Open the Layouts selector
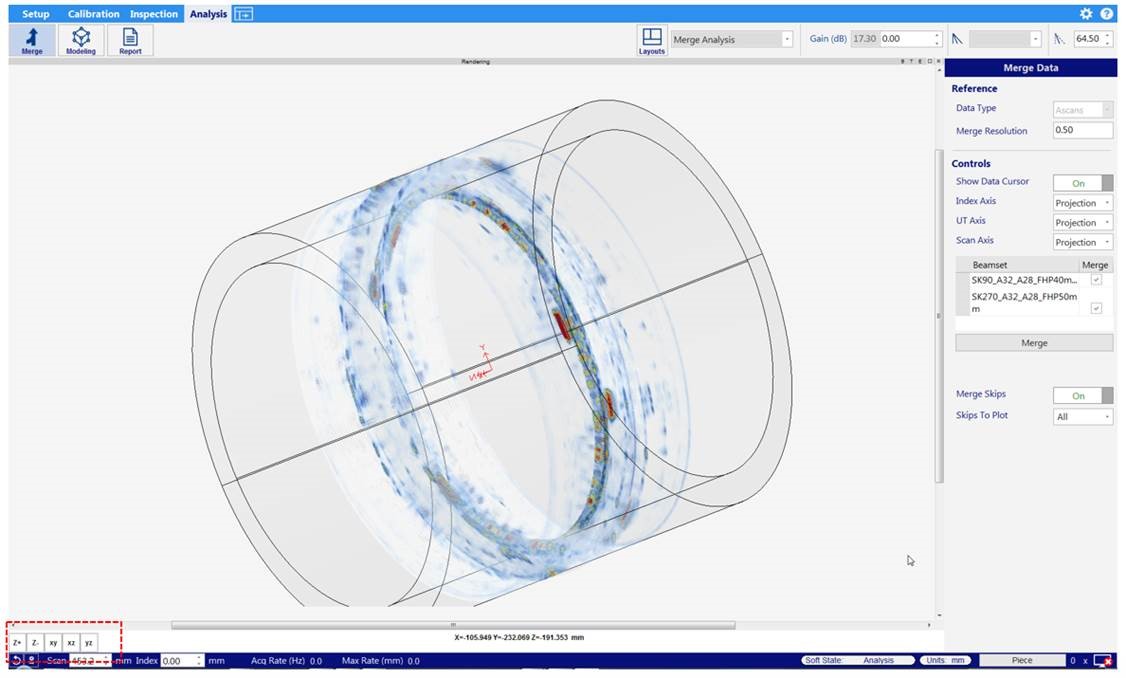1126x678 pixels. [652, 40]
